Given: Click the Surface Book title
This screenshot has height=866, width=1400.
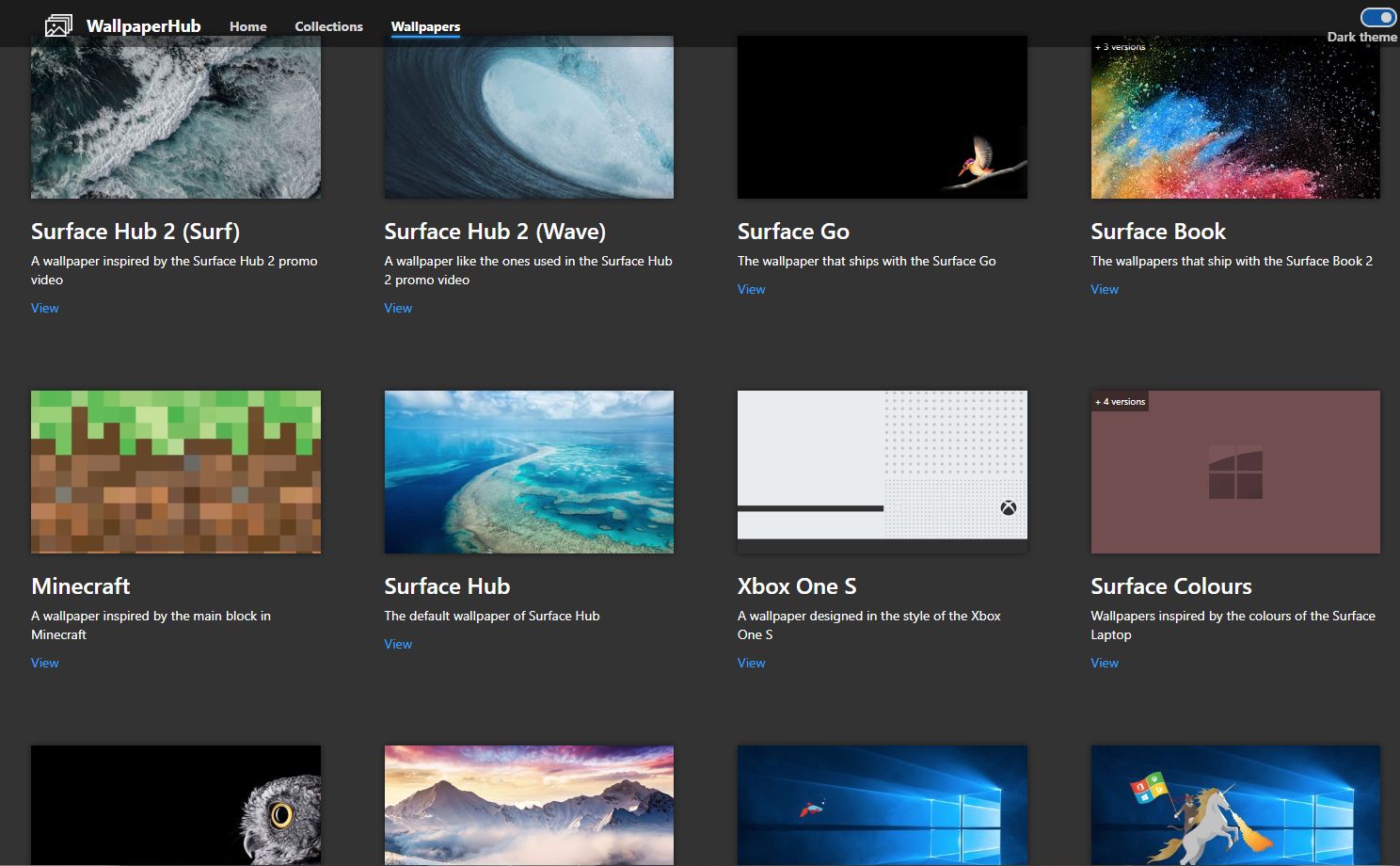Looking at the screenshot, I should [1158, 232].
